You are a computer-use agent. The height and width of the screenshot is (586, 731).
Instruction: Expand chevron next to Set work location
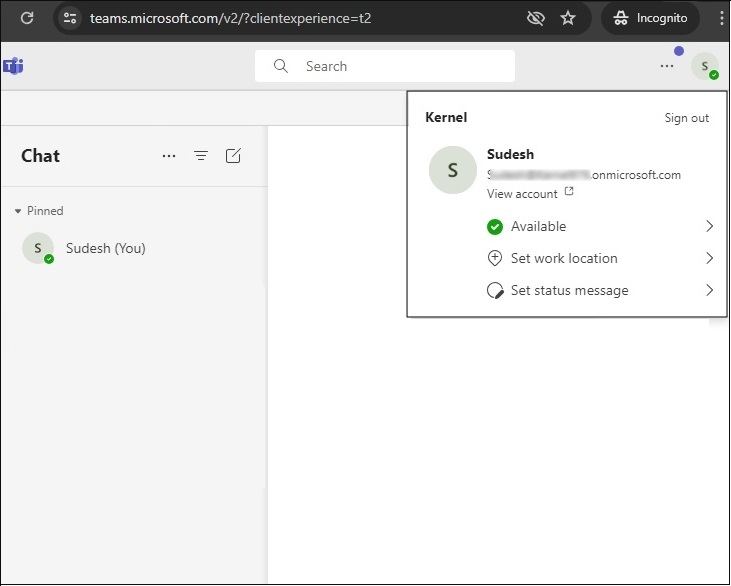709,258
